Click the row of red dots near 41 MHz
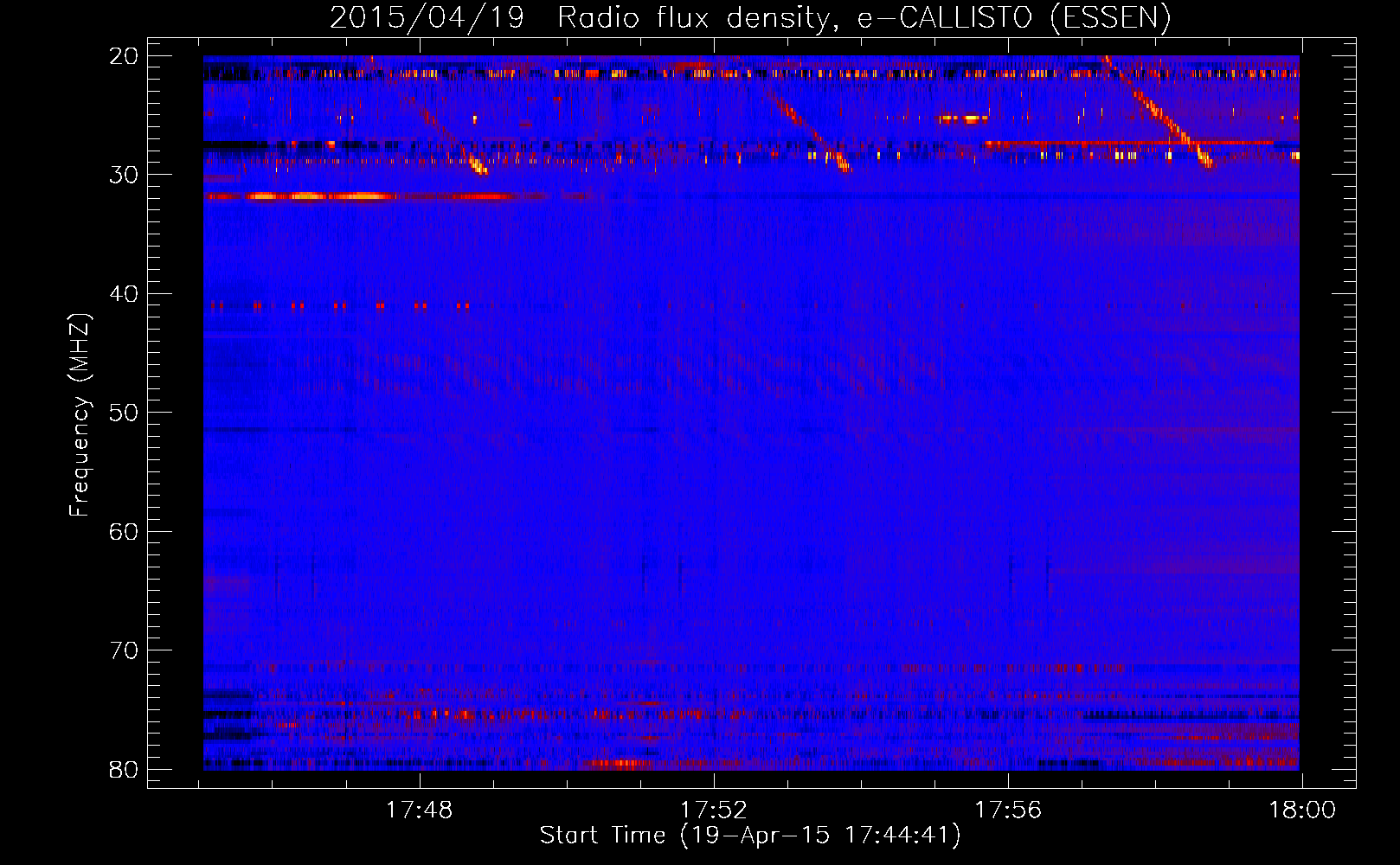The width and height of the screenshot is (1400, 865). pyautogui.click(x=339, y=305)
